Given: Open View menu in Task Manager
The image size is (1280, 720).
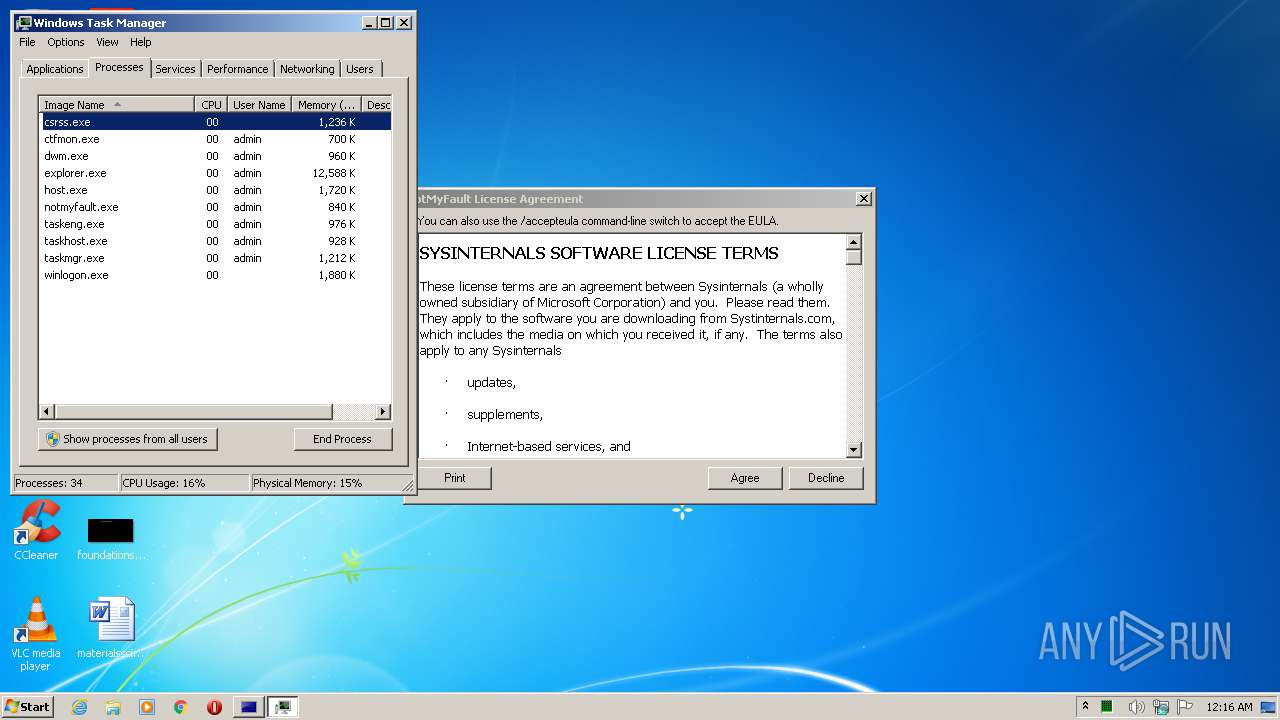Looking at the screenshot, I should pyautogui.click(x=107, y=42).
